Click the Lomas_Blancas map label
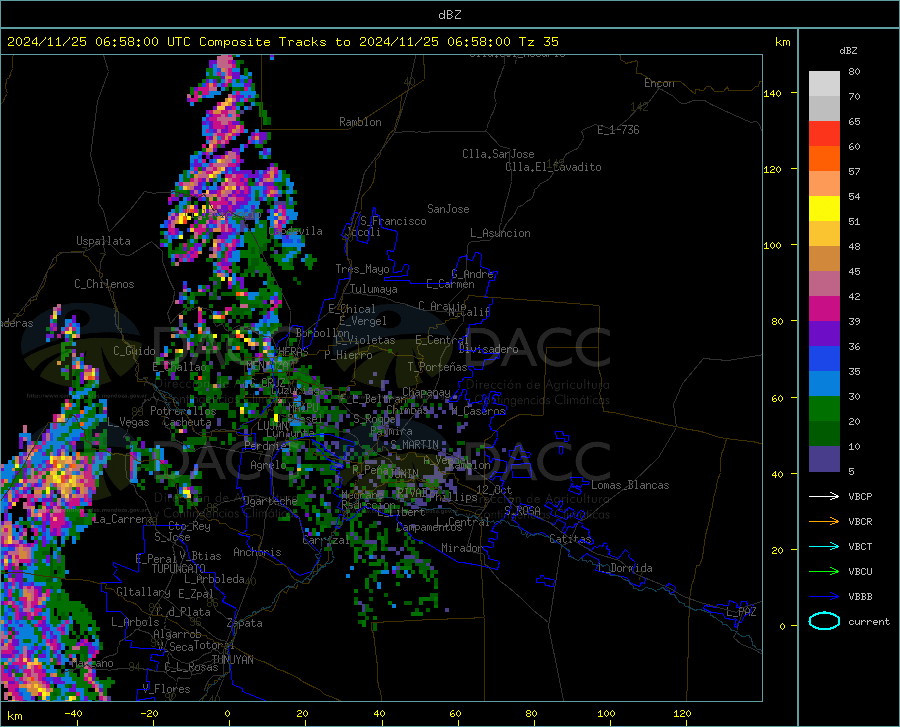 (x=630, y=485)
